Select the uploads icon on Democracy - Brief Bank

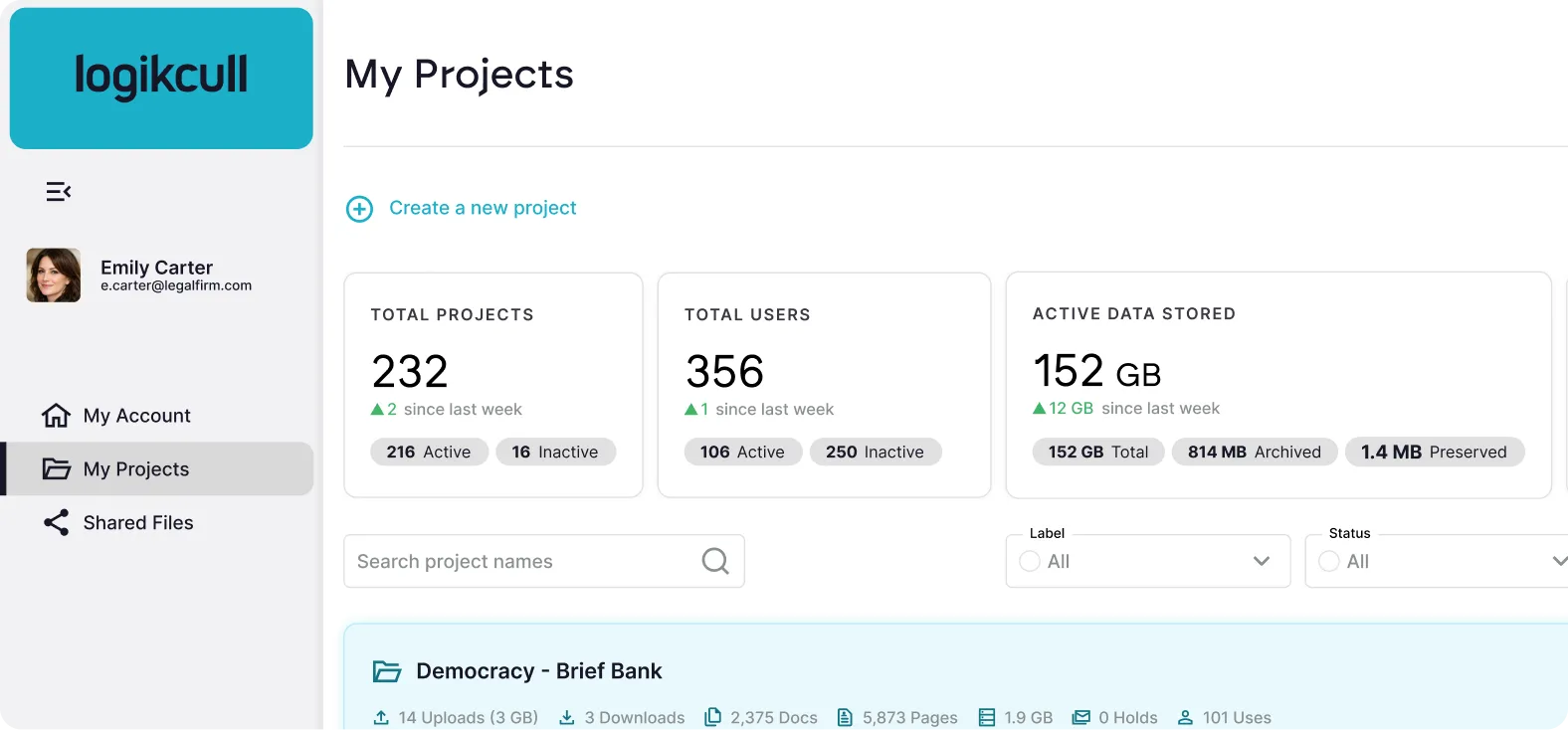[380, 716]
